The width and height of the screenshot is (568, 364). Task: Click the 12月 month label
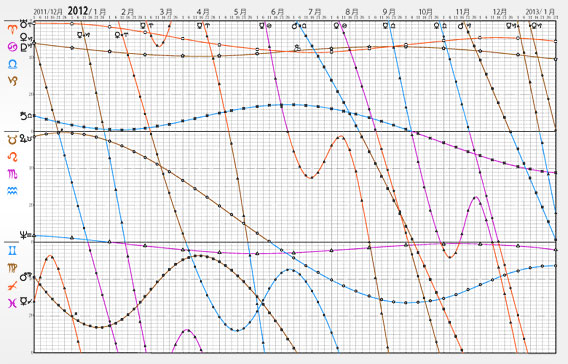point(500,12)
